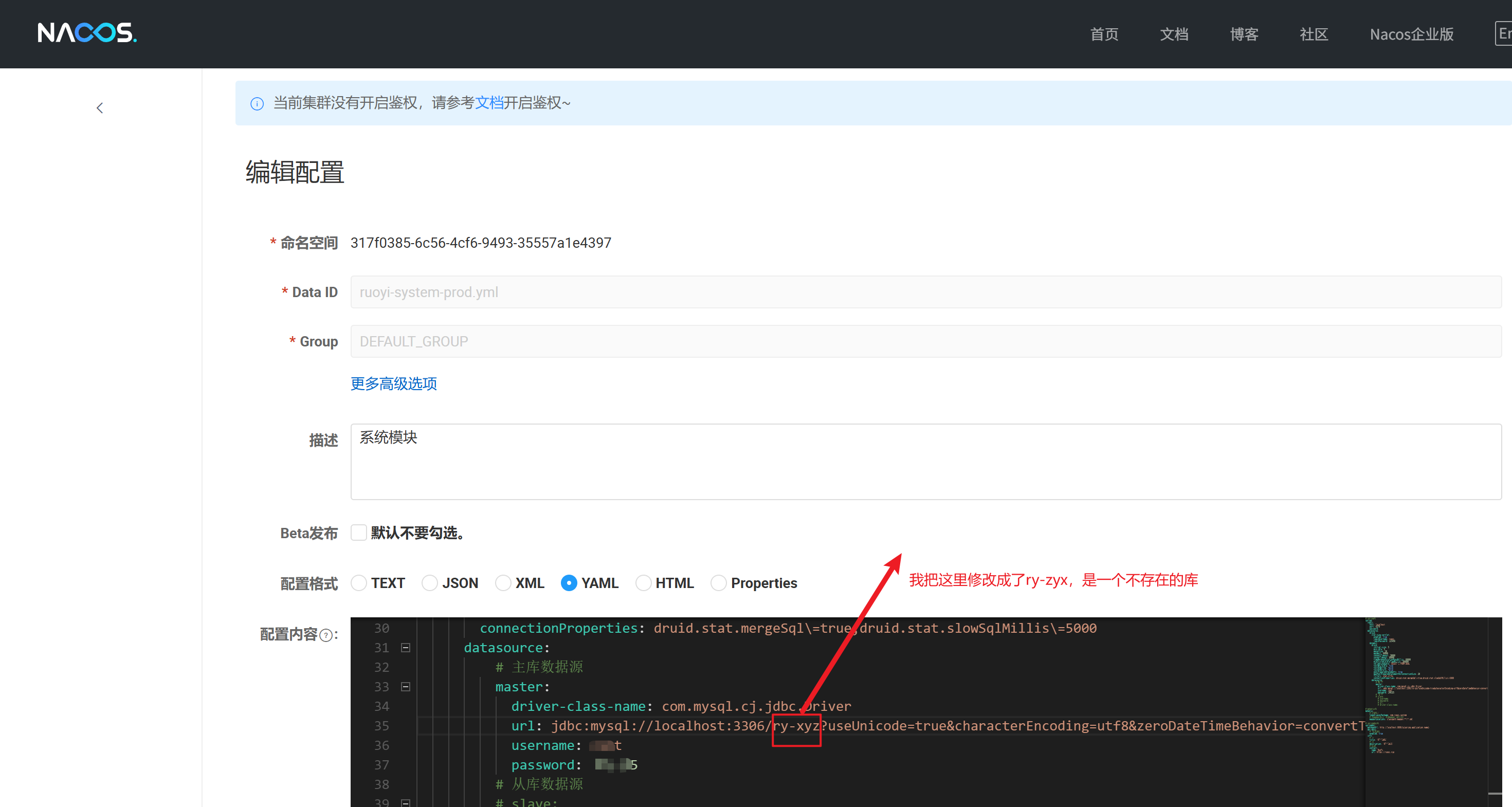The image size is (1512, 807).
Task: Select the Properties format radio button
Action: [x=718, y=583]
